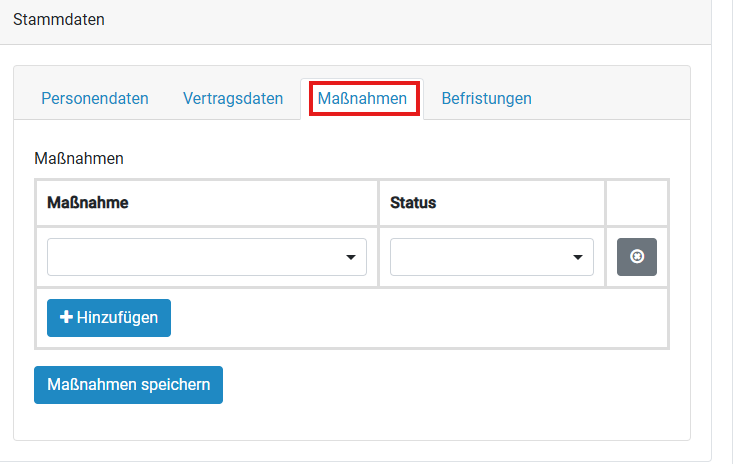Viewport: 733px width, 464px height.
Task: Click the Stammdaten panel header
Action: (59, 19)
